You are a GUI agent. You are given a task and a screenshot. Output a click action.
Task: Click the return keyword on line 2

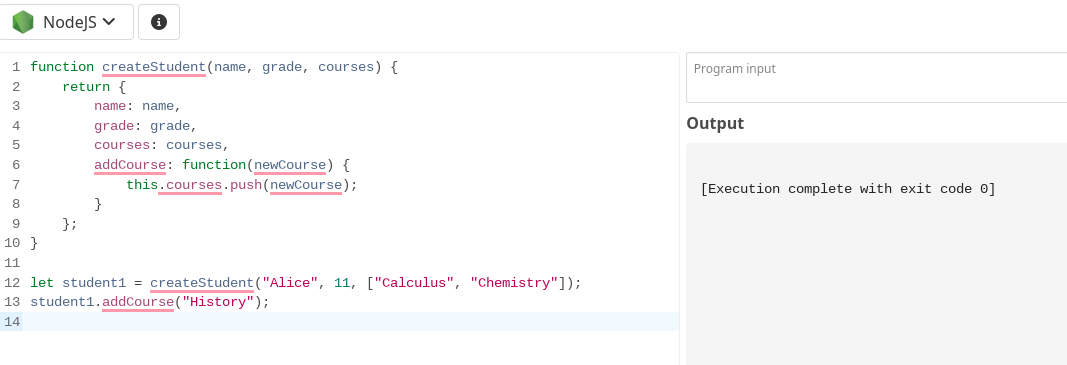pyautogui.click(x=86, y=86)
